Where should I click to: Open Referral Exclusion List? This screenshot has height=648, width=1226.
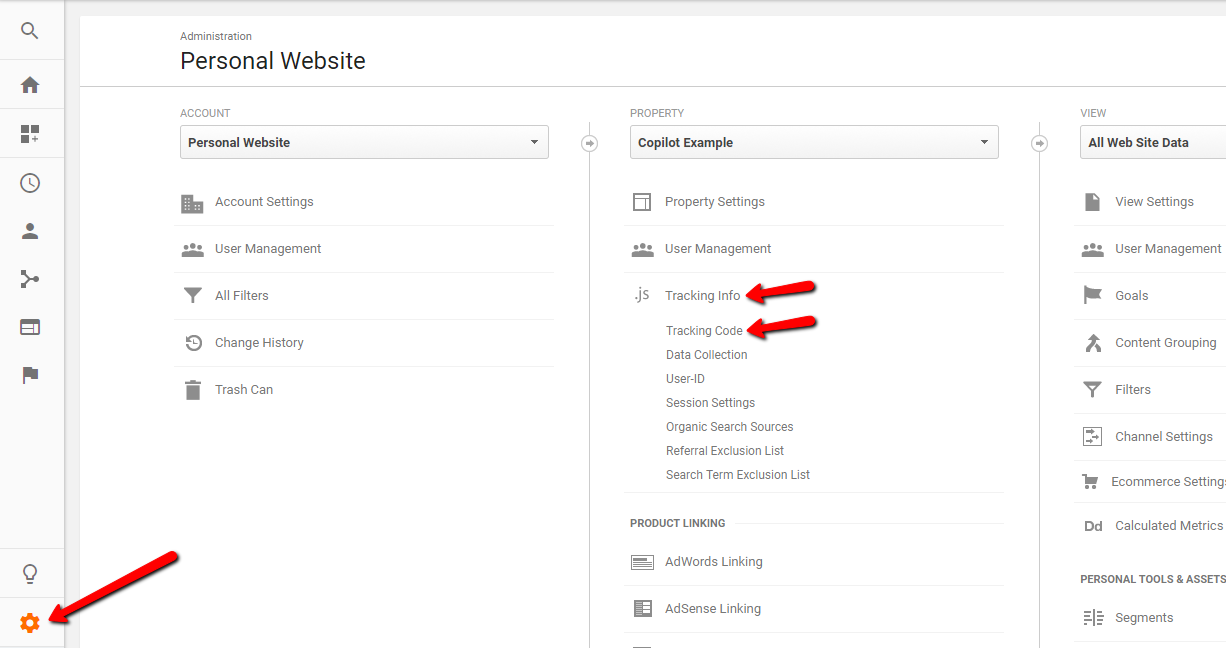point(725,451)
